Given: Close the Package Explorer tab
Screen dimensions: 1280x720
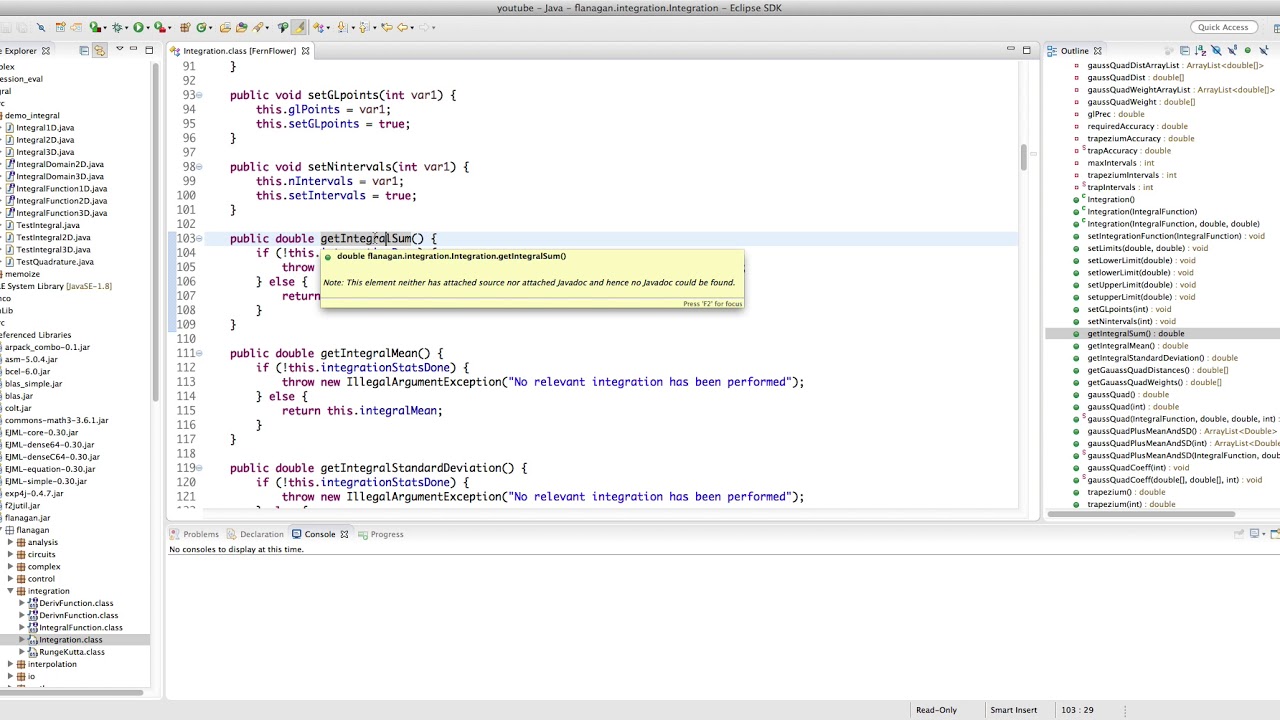Looking at the screenshot, I should (46, 50).
